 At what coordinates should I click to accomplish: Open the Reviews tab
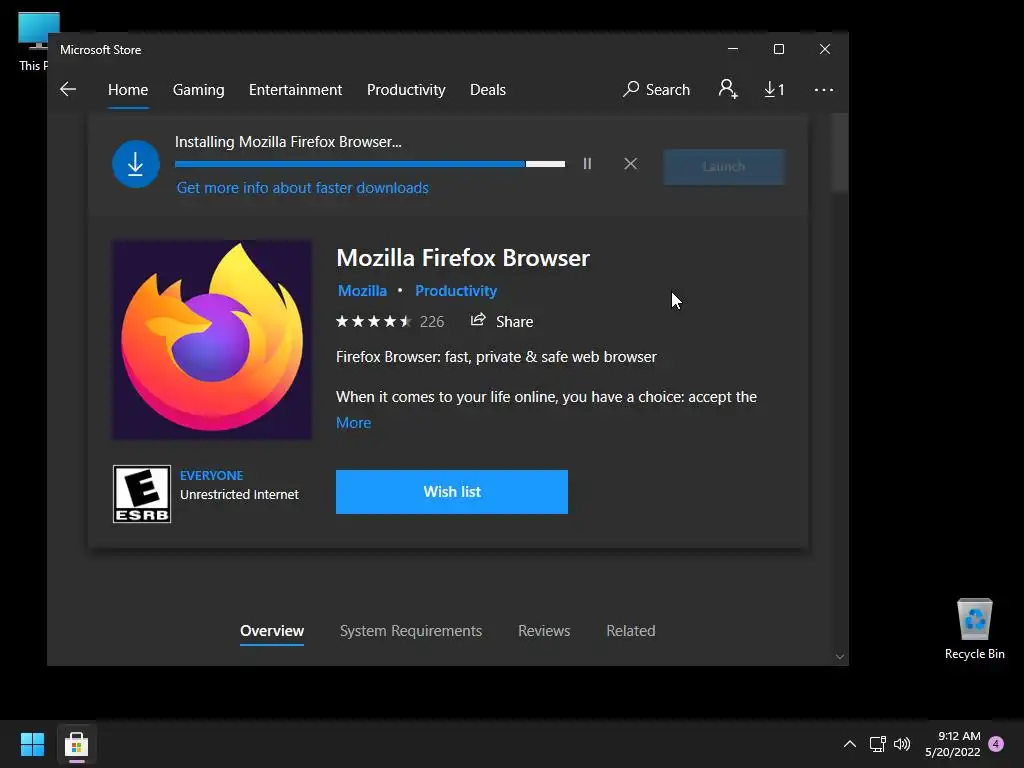(x=544, y=631)
